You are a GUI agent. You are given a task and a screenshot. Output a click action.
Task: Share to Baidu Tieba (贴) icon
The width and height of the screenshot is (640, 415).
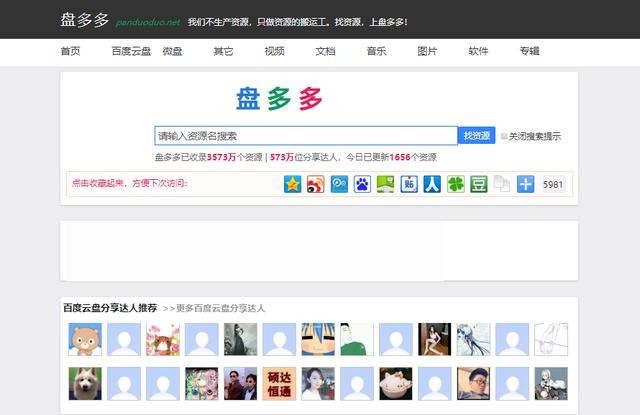pyautogui.click(x=409, y=184)
